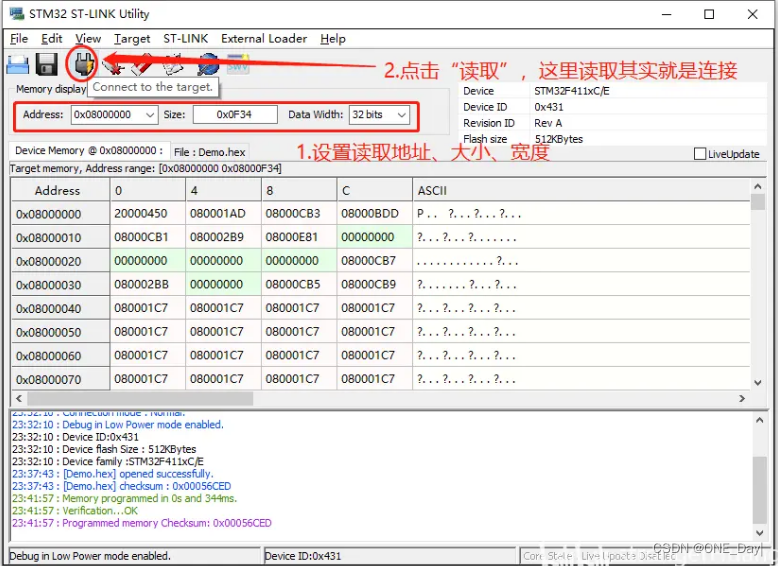Click column header 8

point(299,190)
